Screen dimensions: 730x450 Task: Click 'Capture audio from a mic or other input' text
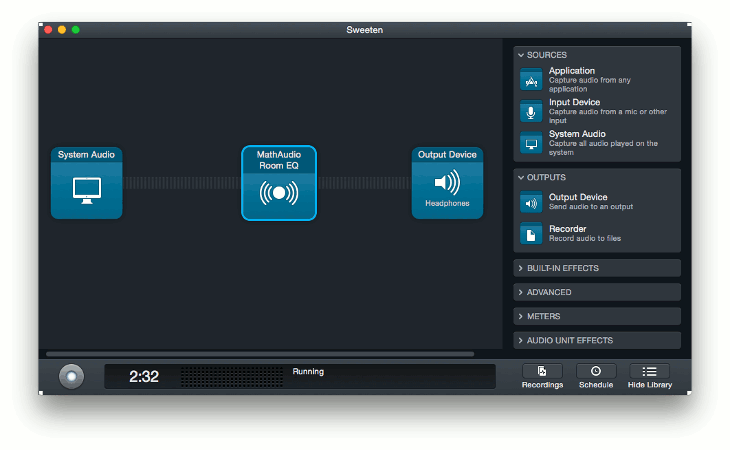[x=608, y=116]
